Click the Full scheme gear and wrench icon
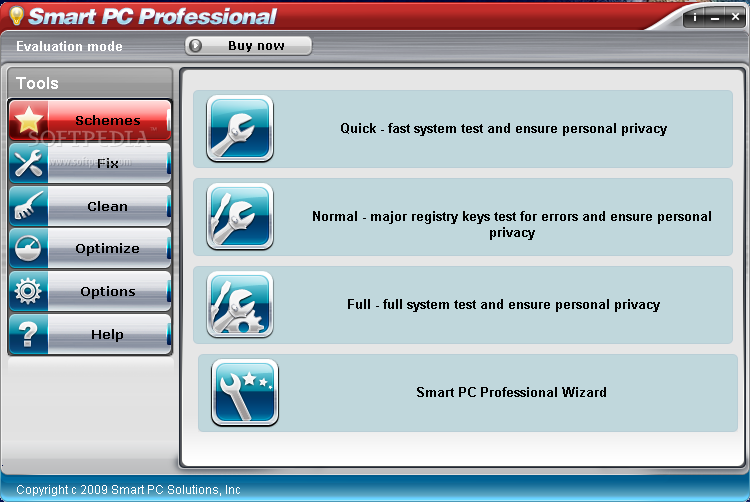 click(240, 304)
